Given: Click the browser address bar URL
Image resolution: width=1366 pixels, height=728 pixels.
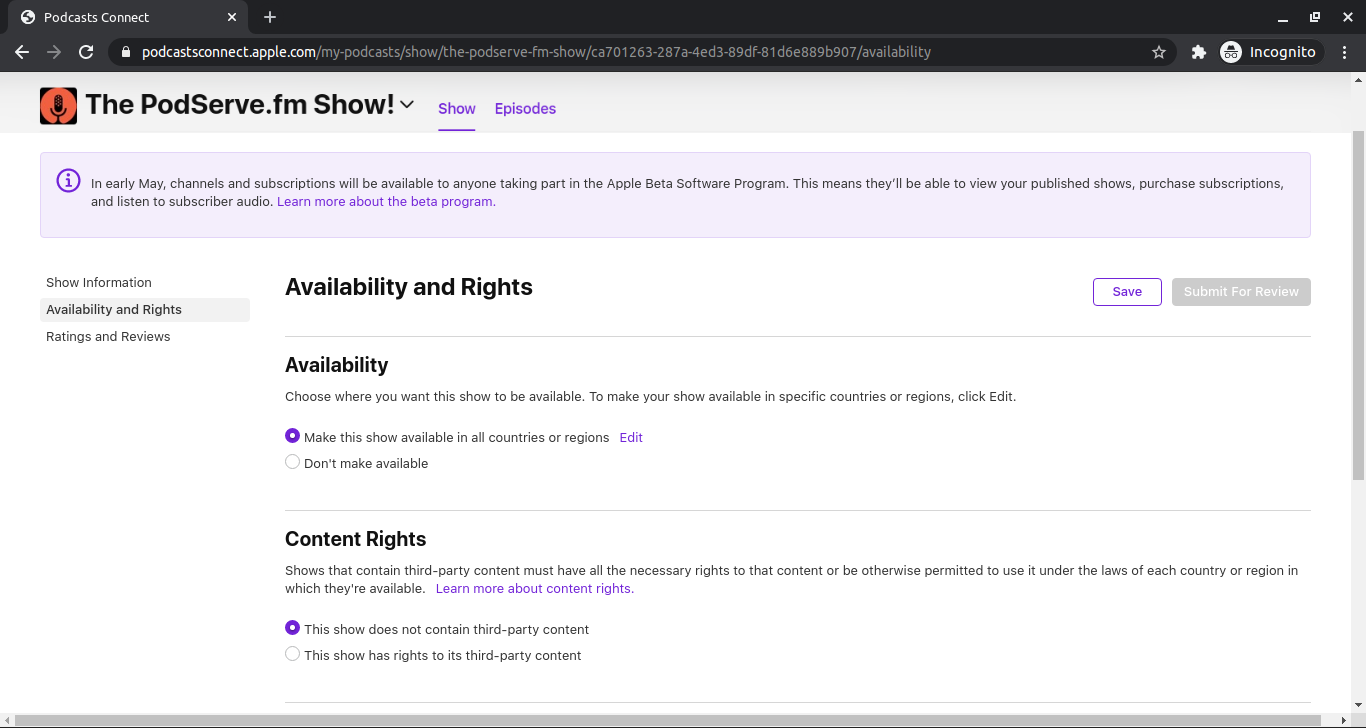Looking at the screenshot, I should (x=536, y=52).
